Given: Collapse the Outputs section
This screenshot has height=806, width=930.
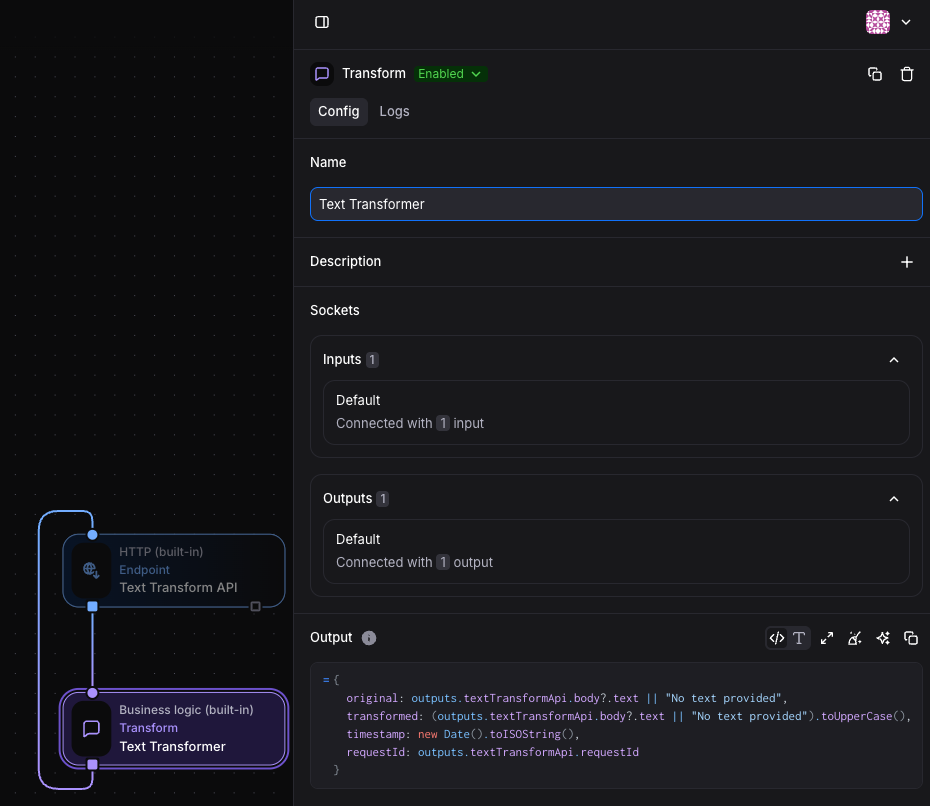Looking at the screenshot, I should [894, 498].
